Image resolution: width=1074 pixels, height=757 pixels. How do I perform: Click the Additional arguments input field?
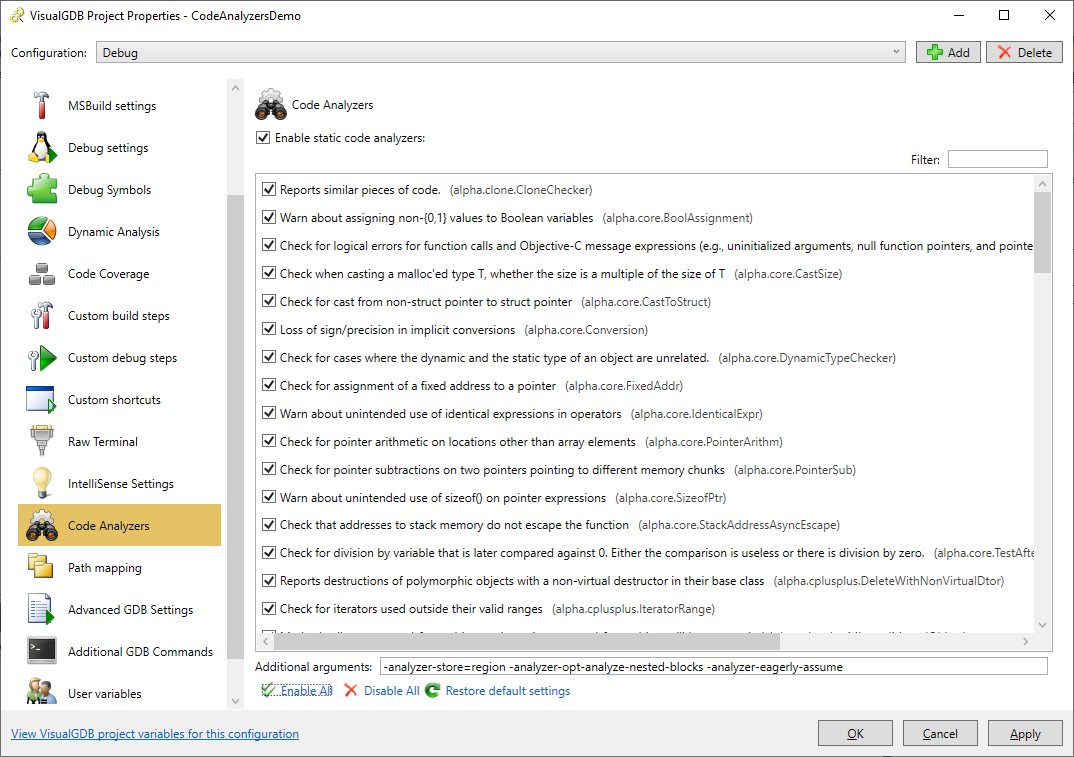click(x=713, y=667)
